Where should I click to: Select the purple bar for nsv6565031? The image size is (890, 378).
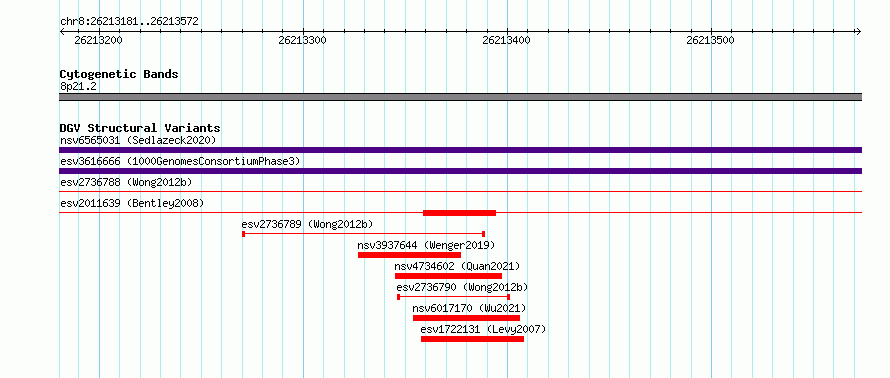coord(460,150)
